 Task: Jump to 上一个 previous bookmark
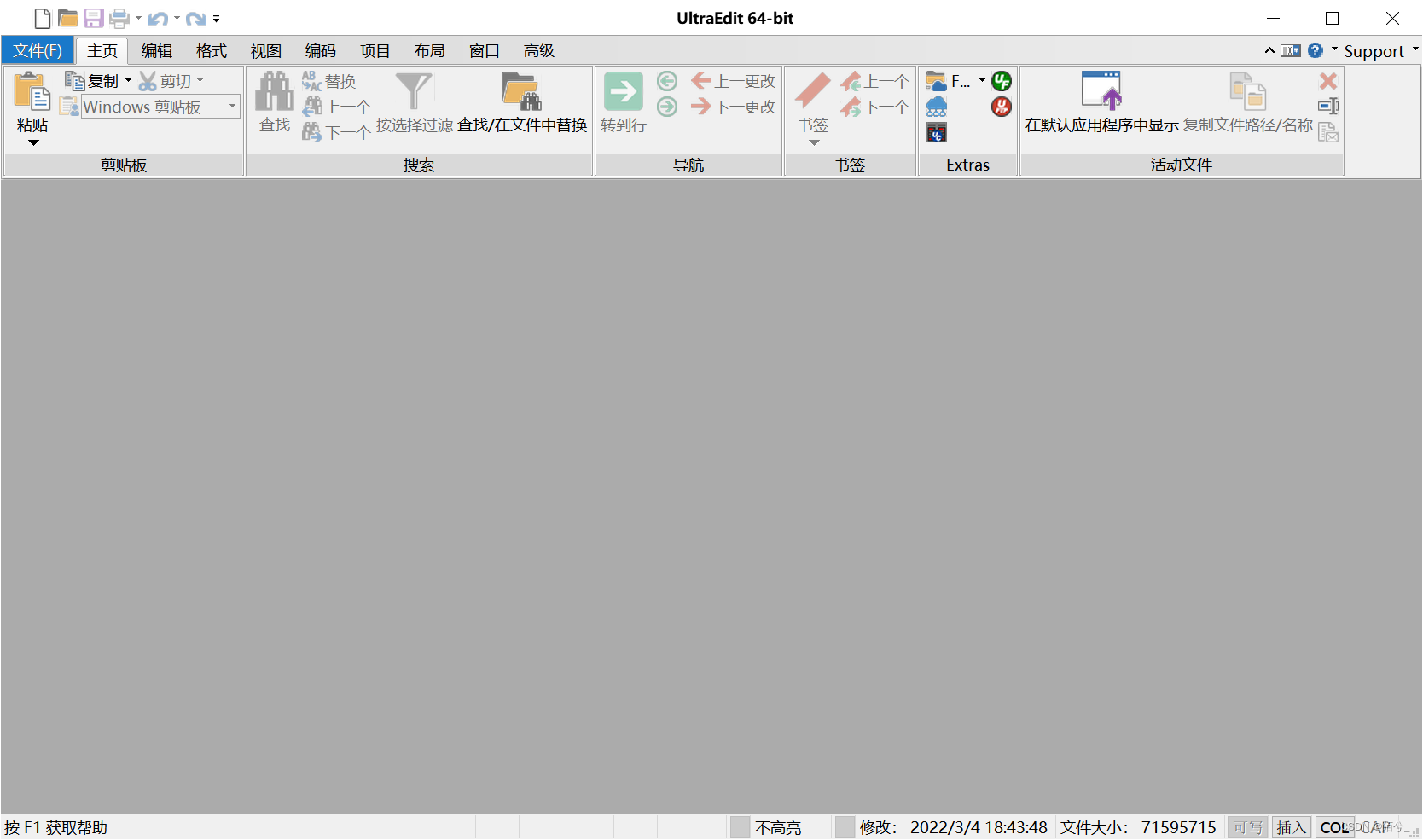(874, 81)
